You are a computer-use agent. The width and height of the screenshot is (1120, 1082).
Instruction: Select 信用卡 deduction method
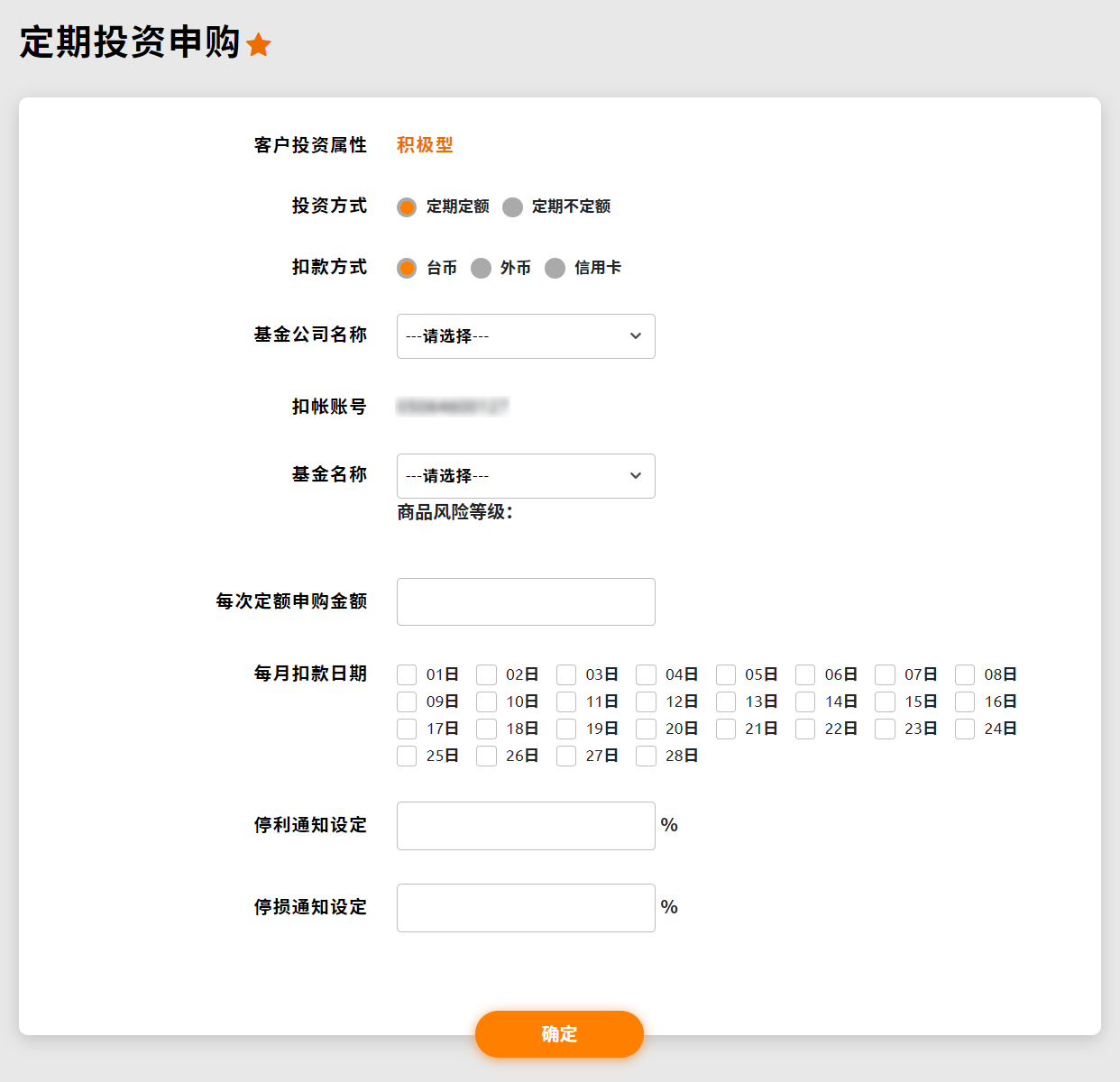tap(555, 269)
